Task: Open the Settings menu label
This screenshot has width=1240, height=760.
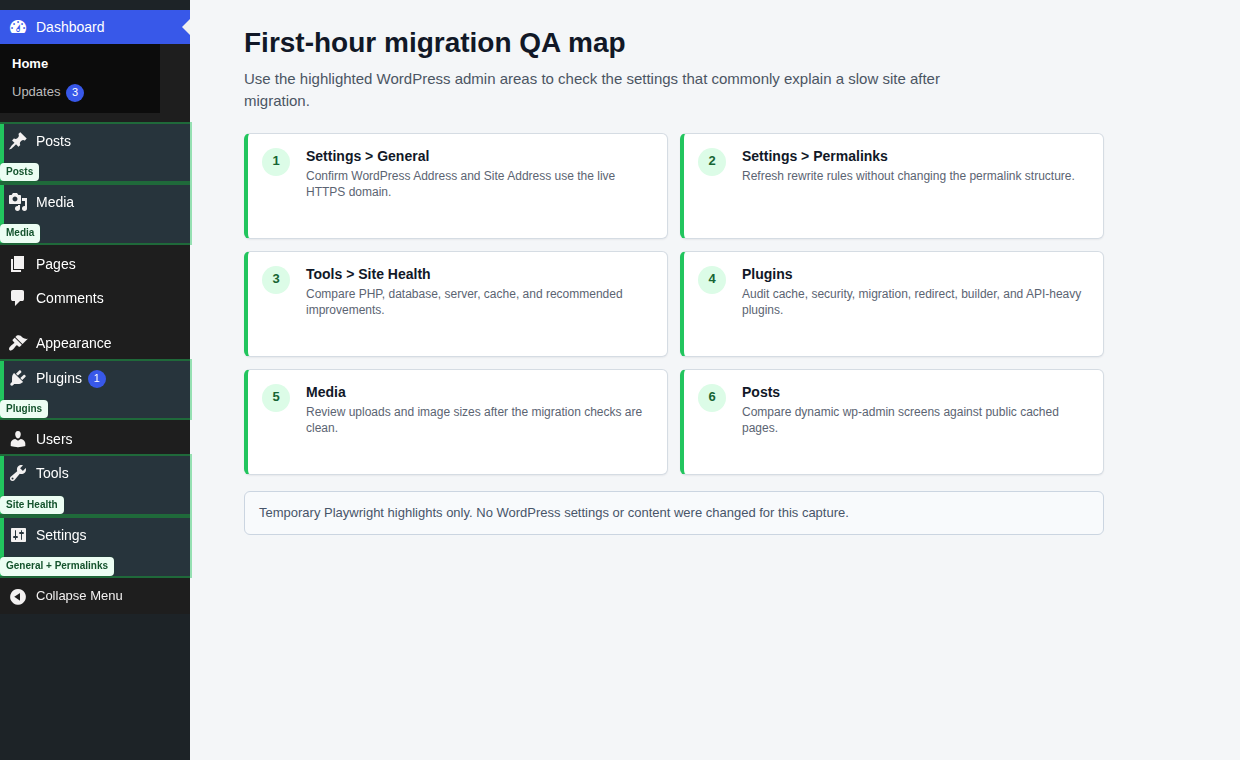Action: 61,535
